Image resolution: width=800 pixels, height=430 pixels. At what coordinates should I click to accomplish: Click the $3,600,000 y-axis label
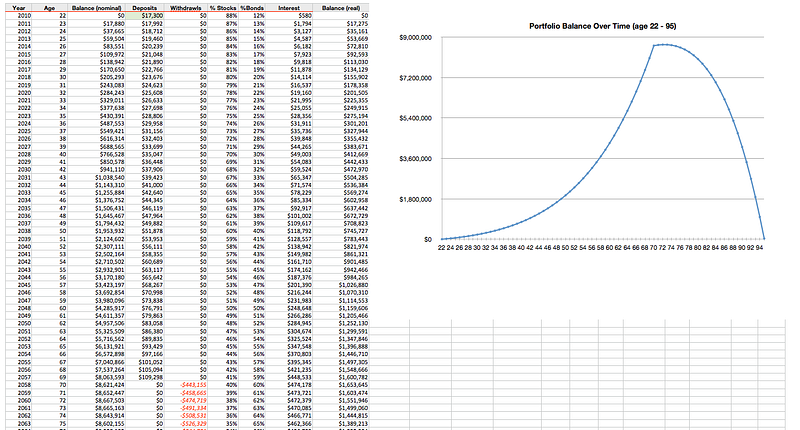[415, 159]
